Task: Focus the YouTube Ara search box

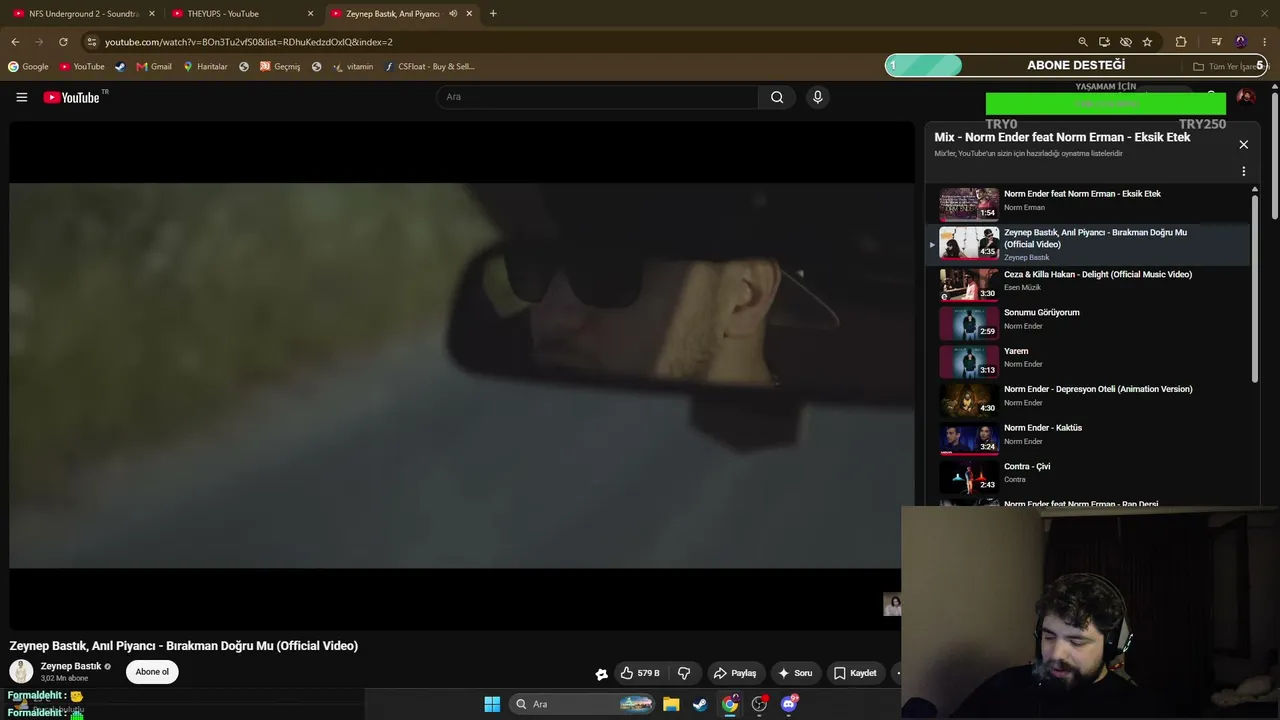Action: (597, 97)
